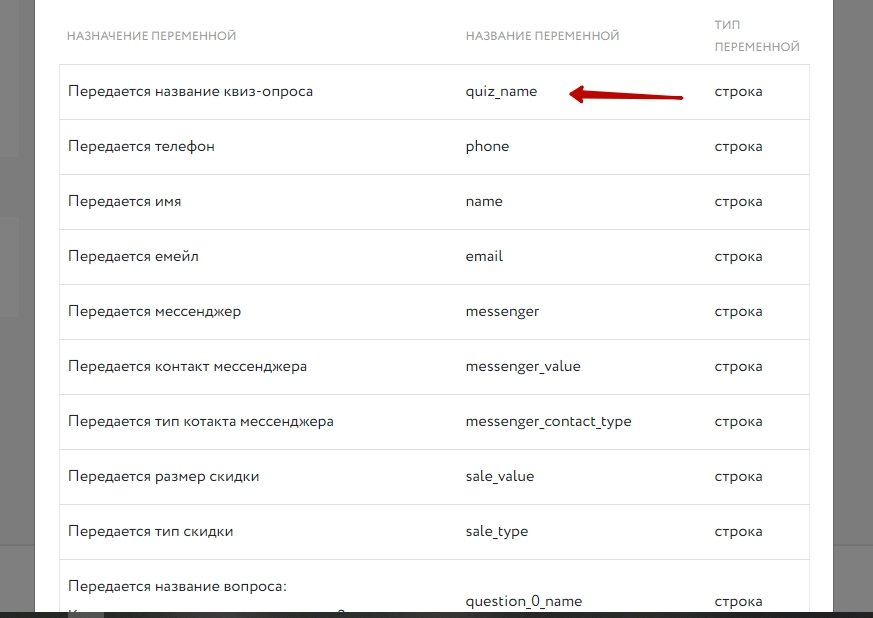This screenshot has height=618, width=873.
Task: Select the question_0_name variable name
Action: [524, 602]
